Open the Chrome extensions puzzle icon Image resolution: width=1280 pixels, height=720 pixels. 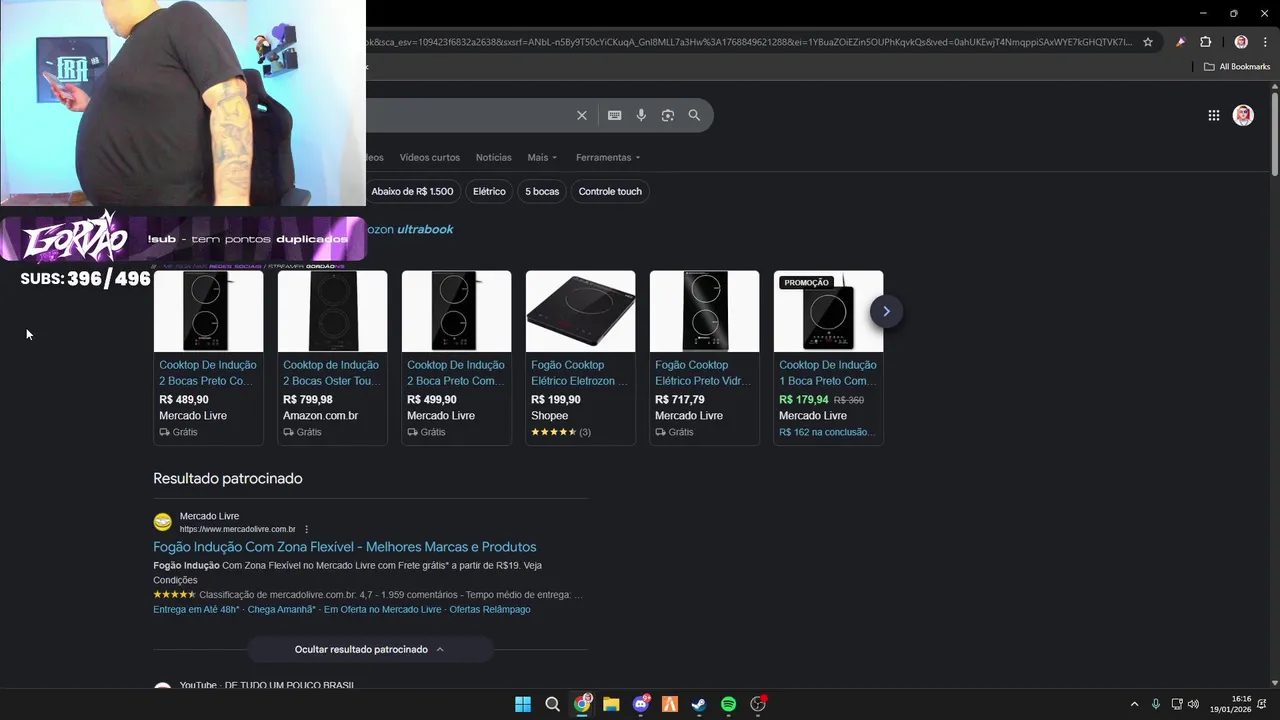[x=1205, y=42]
